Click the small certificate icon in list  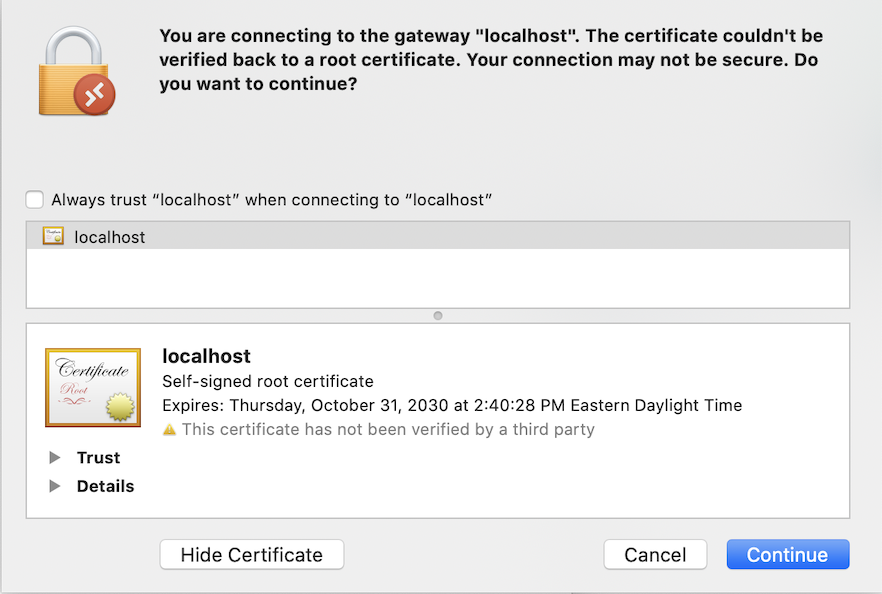(x=53, y=237)
